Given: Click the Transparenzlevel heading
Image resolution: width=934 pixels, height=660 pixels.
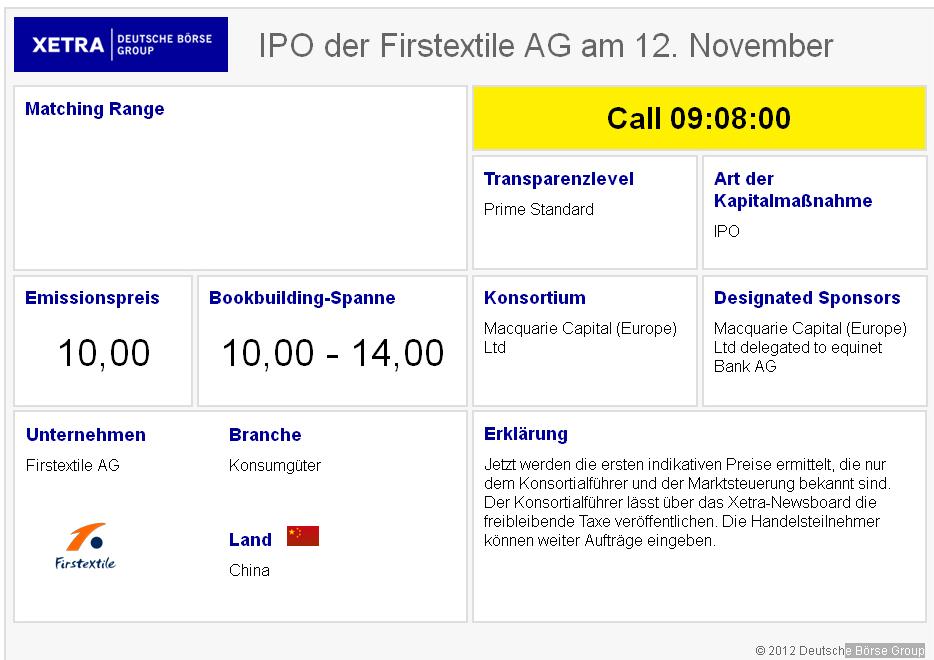Looking at the screenshot, I should tap(558, 179).
